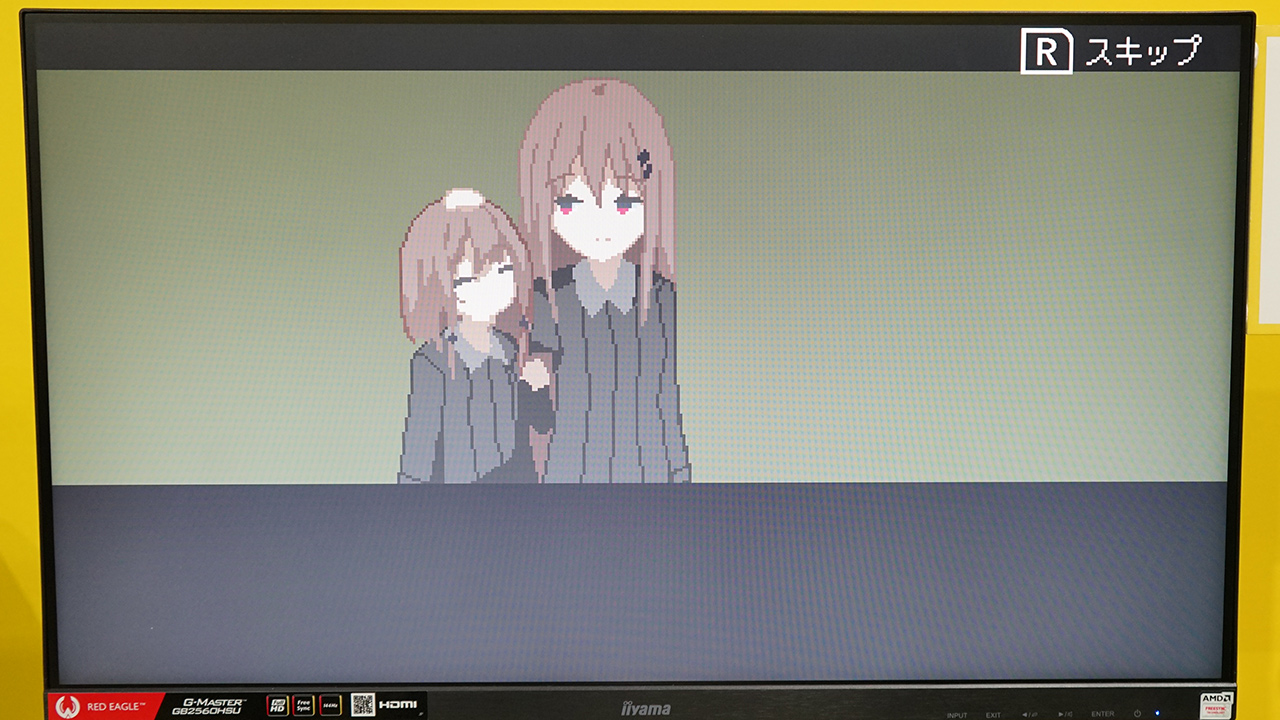This screenshot has width=1280, height=720.
Task: Select the ENTER monitor button label
Action: coord(1103,715)
